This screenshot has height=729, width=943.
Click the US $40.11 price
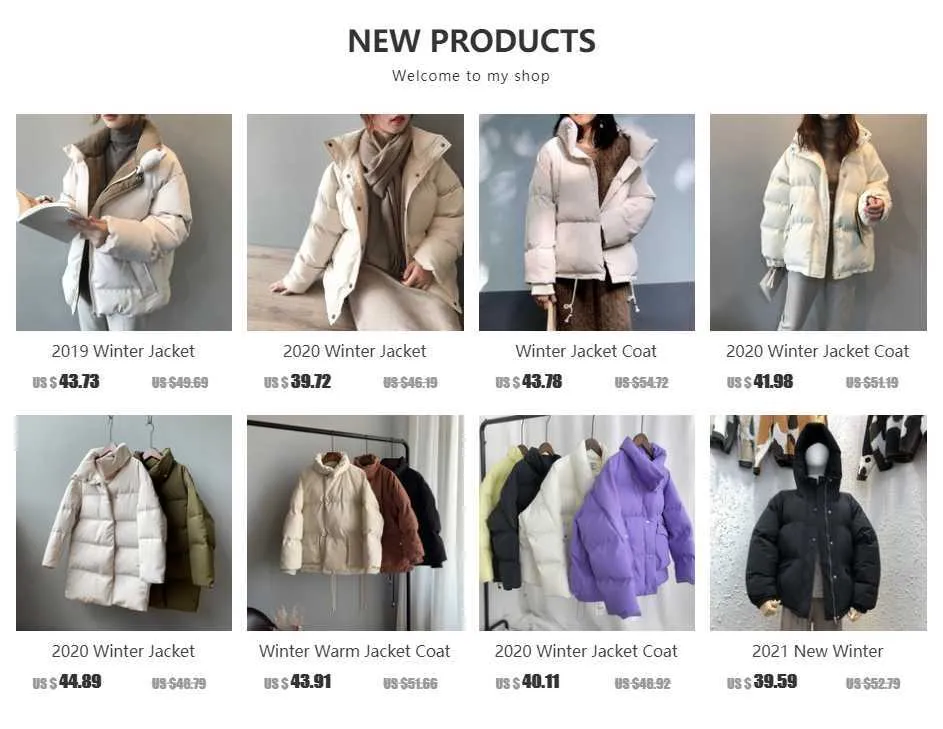[527, 682]
